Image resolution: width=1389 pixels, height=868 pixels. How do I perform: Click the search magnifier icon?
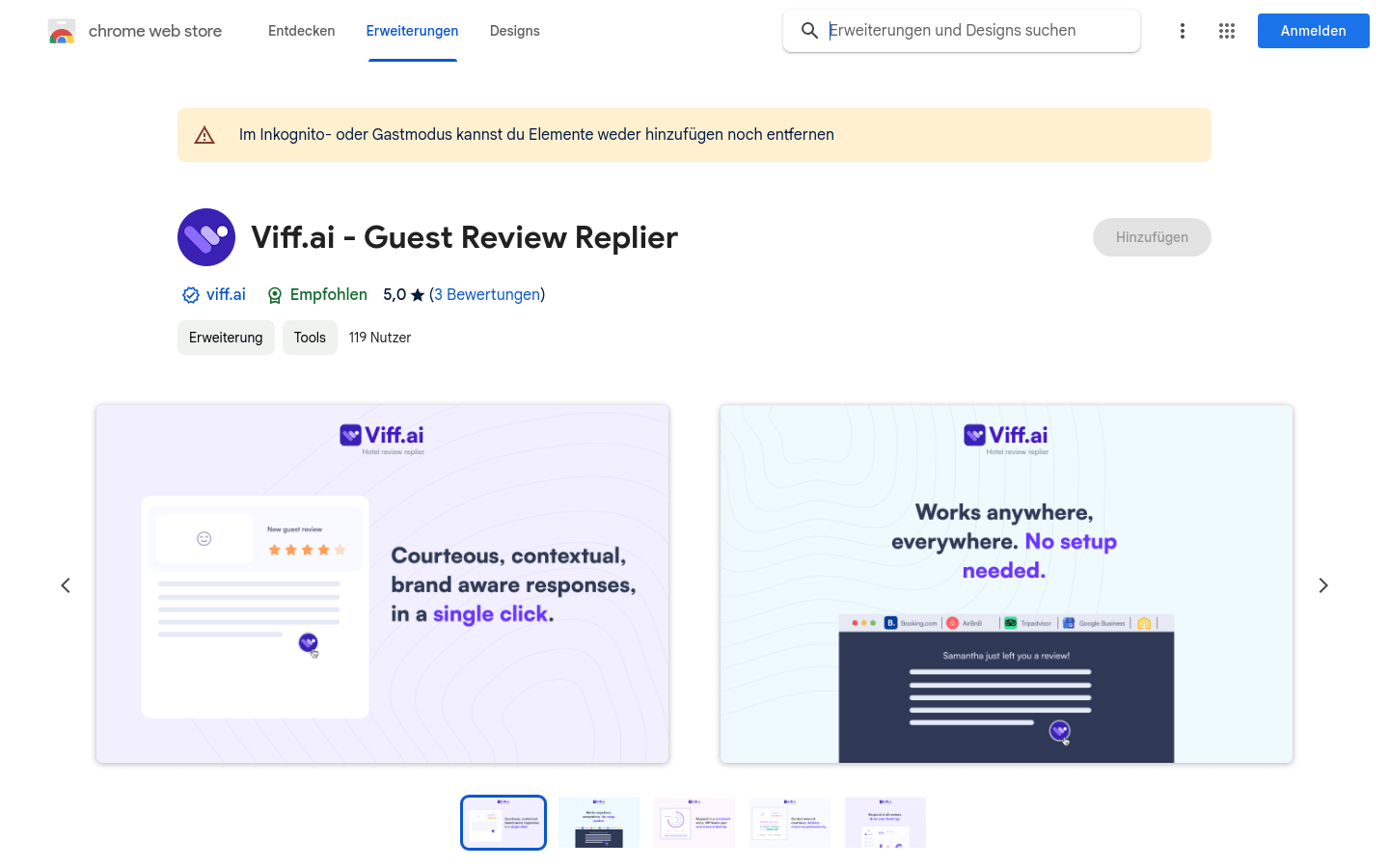point(810,31)
